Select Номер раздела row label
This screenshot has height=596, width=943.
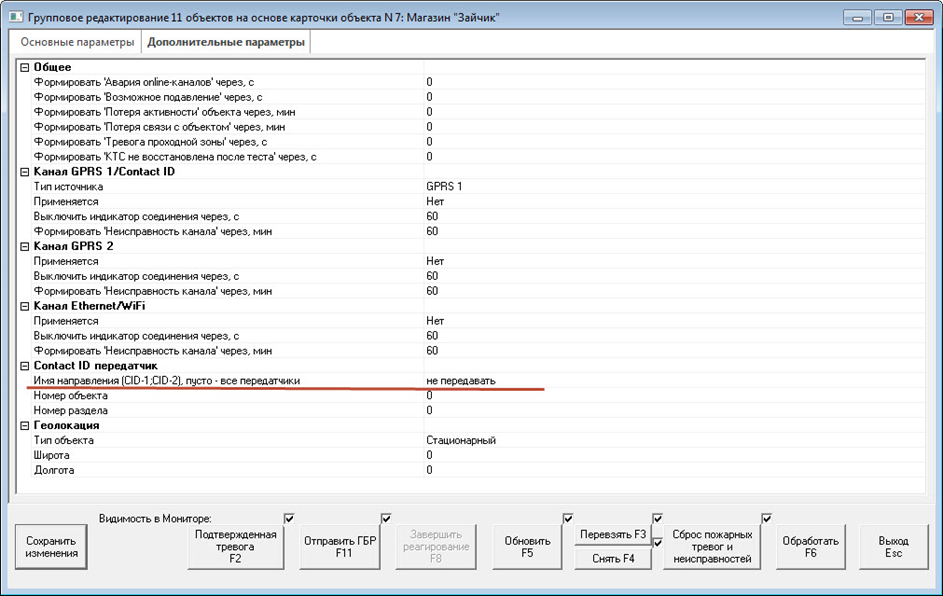tap(70, 411)
